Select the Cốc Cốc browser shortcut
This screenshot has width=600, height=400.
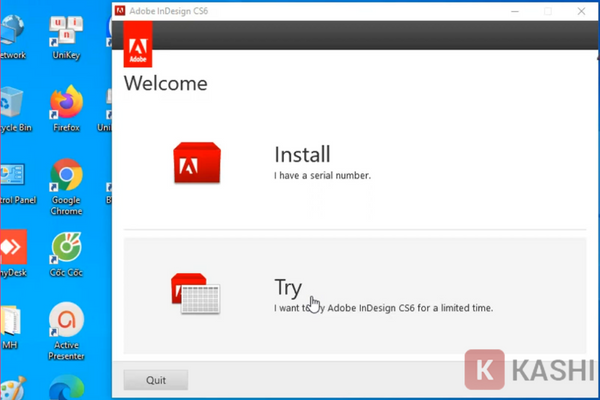[66, 248]
